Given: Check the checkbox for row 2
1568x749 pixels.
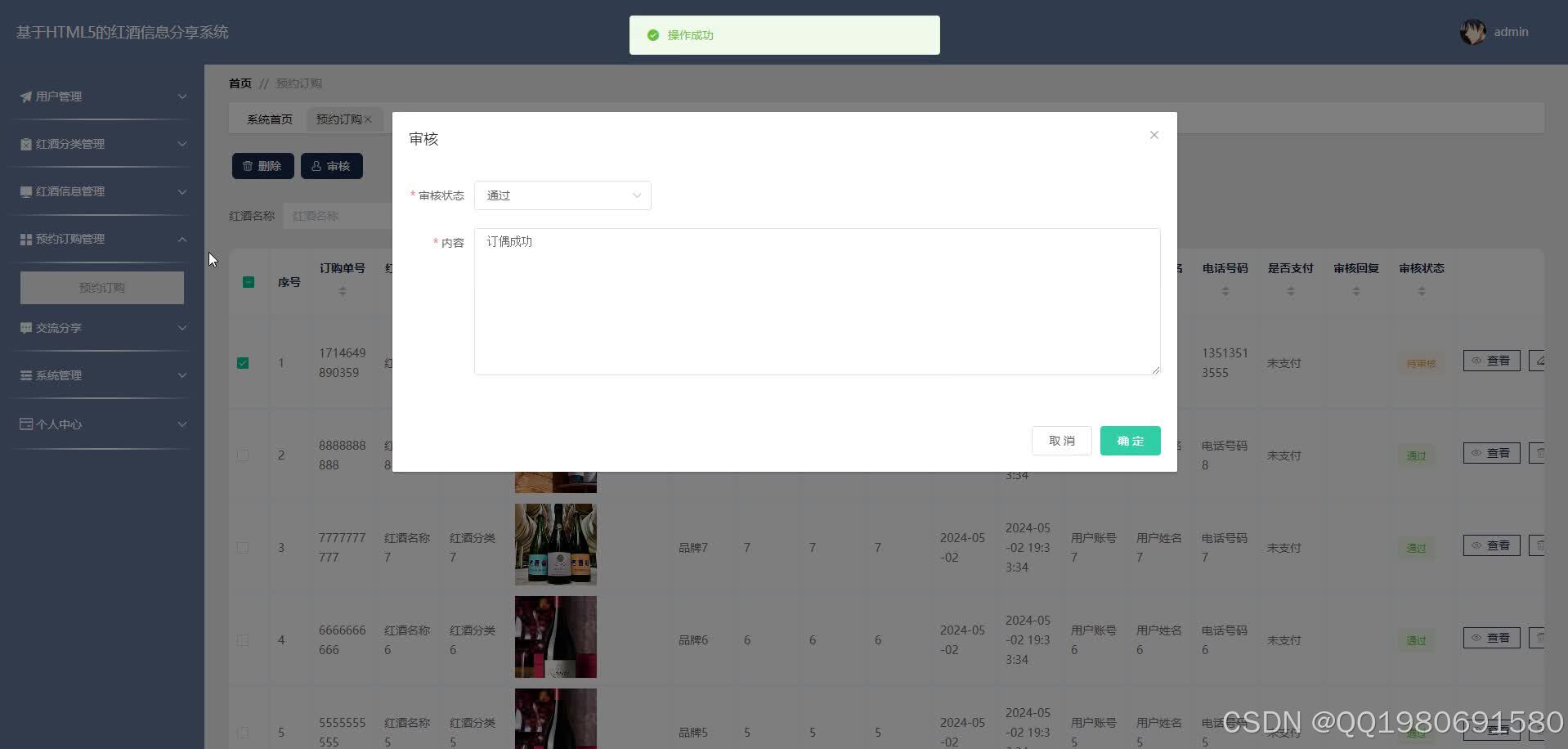Looking at the screenshot, I should pos(243,455).
